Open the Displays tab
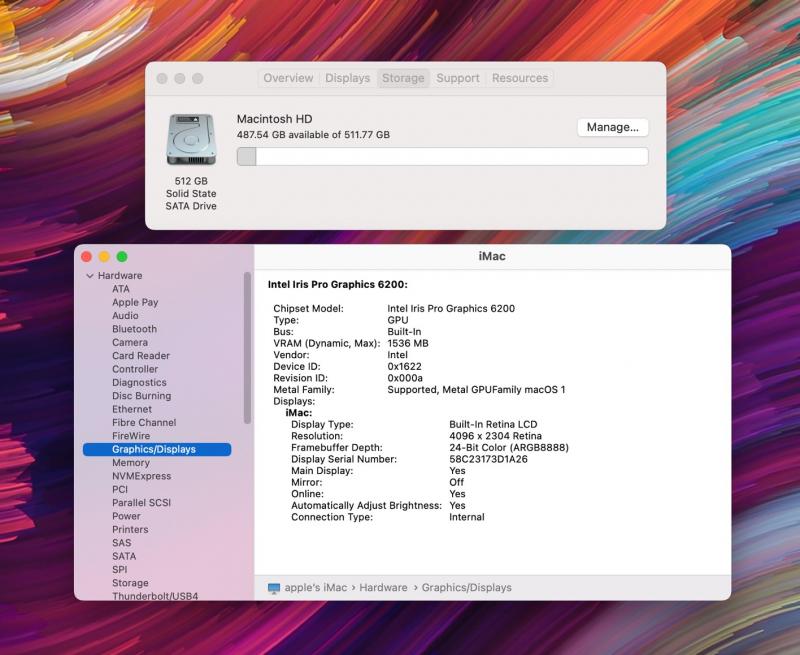 click(347, 78)
